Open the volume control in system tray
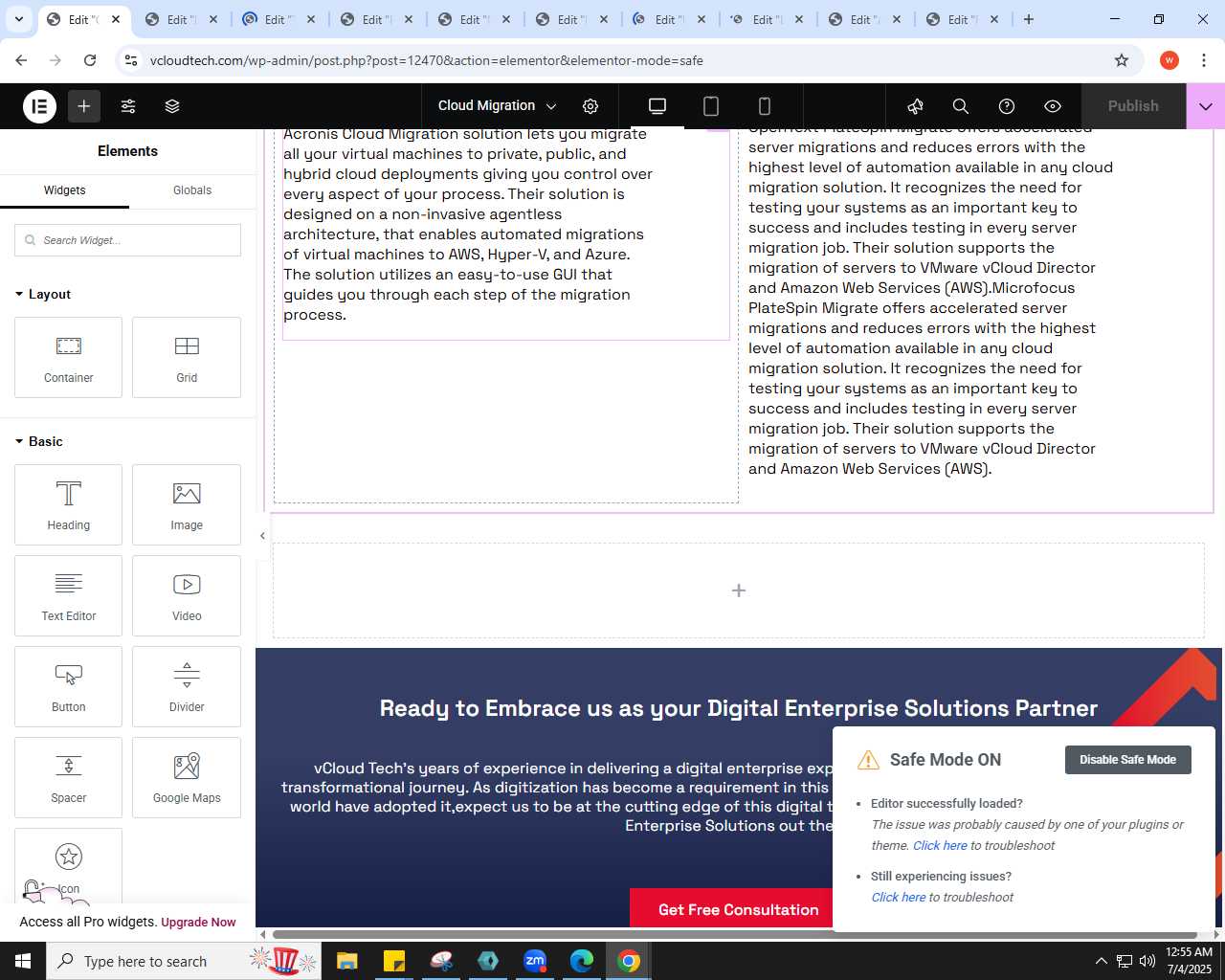The height and width of the screenshot is (980, 1225). pos(1147,961)
